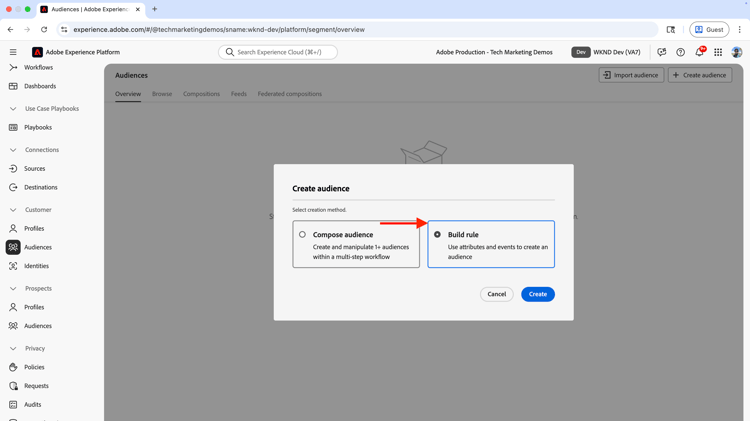Select the Audiences browser tab
The image size is (750, 421).
coord(90,9)
